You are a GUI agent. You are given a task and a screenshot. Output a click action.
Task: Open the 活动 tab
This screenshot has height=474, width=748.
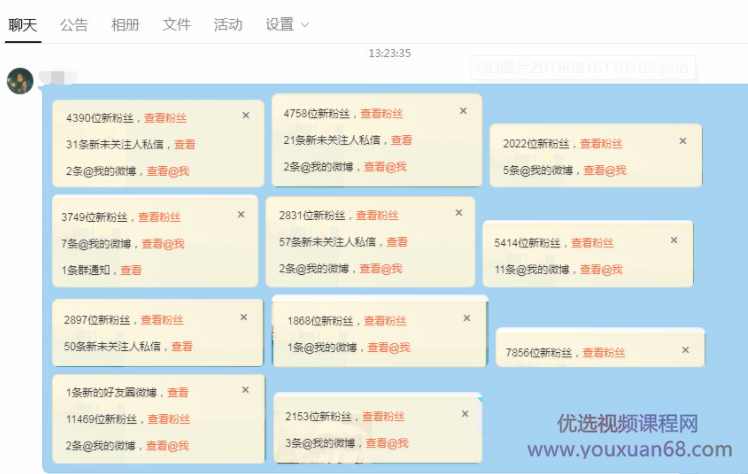228,25
